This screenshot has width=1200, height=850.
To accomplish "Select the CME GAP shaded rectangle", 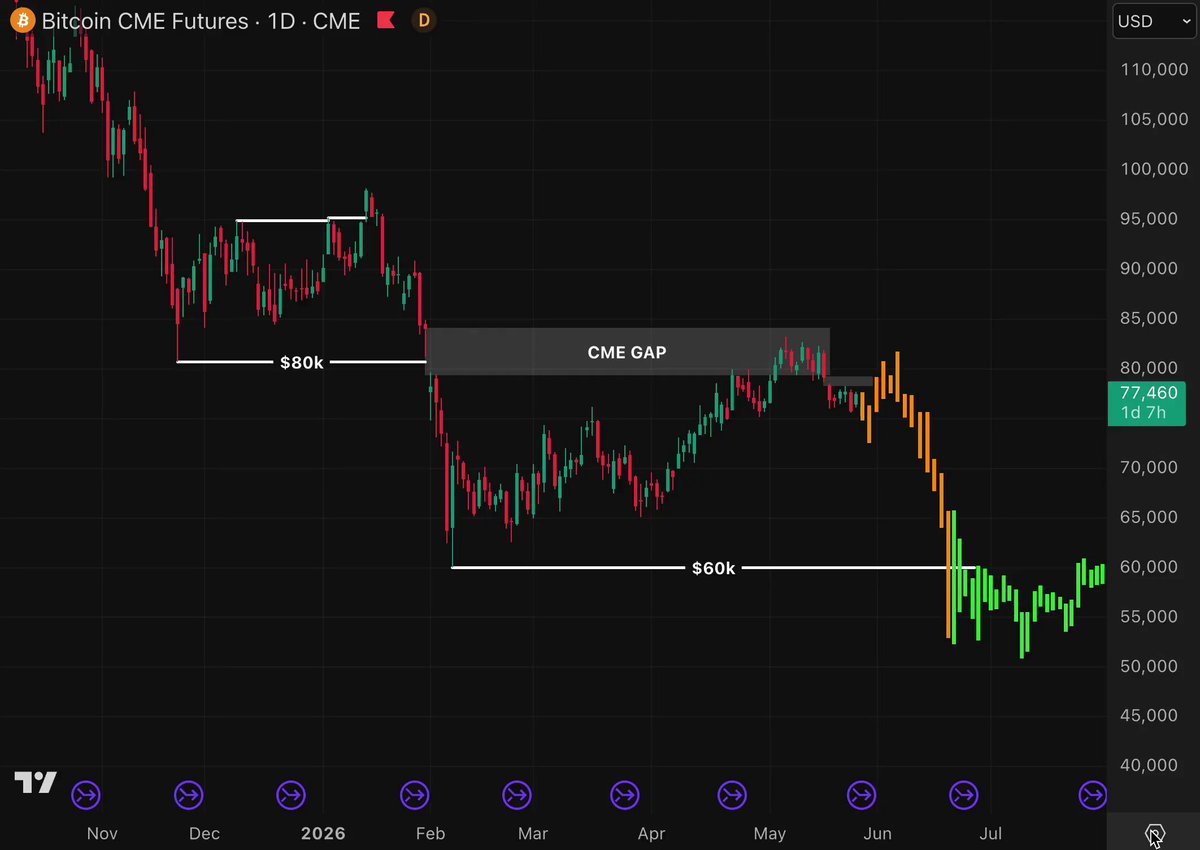I will click(627, 352).
